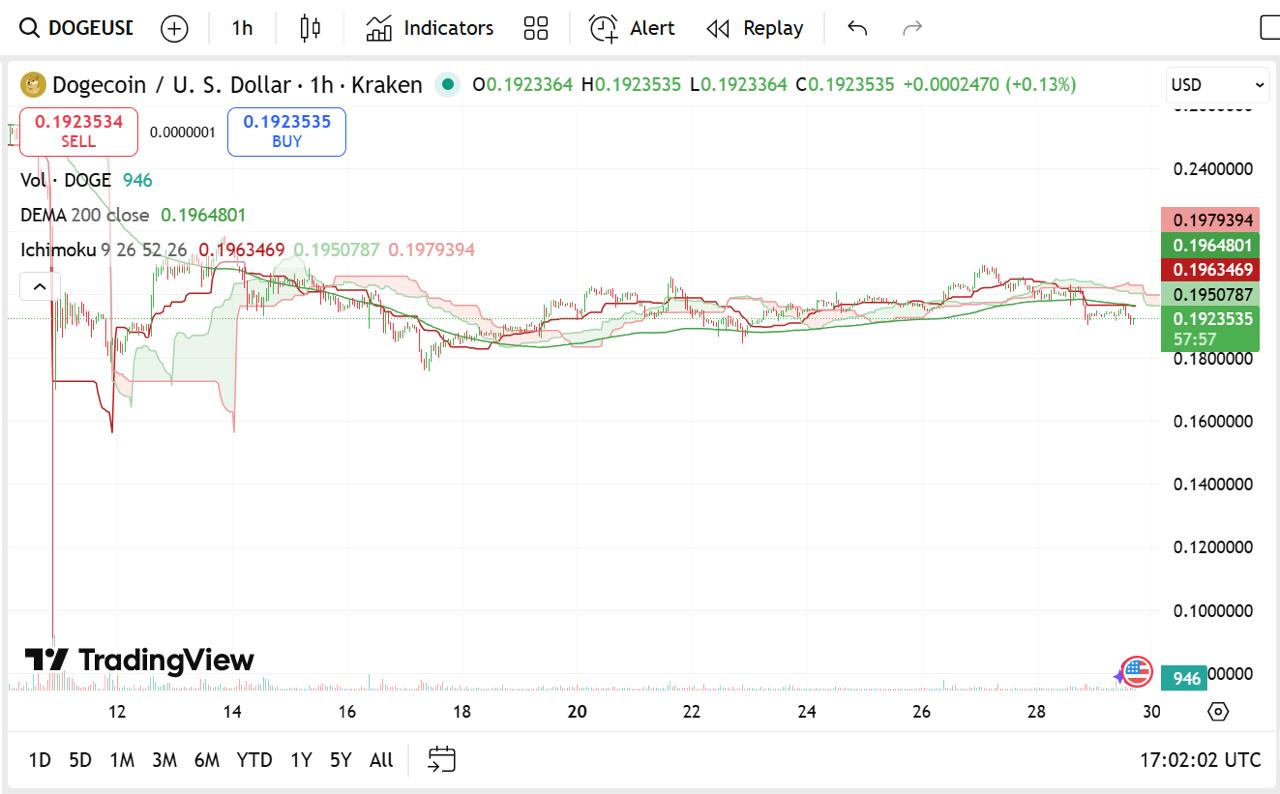
Task: Open the Indicators panel
Action: coord(428,28)
